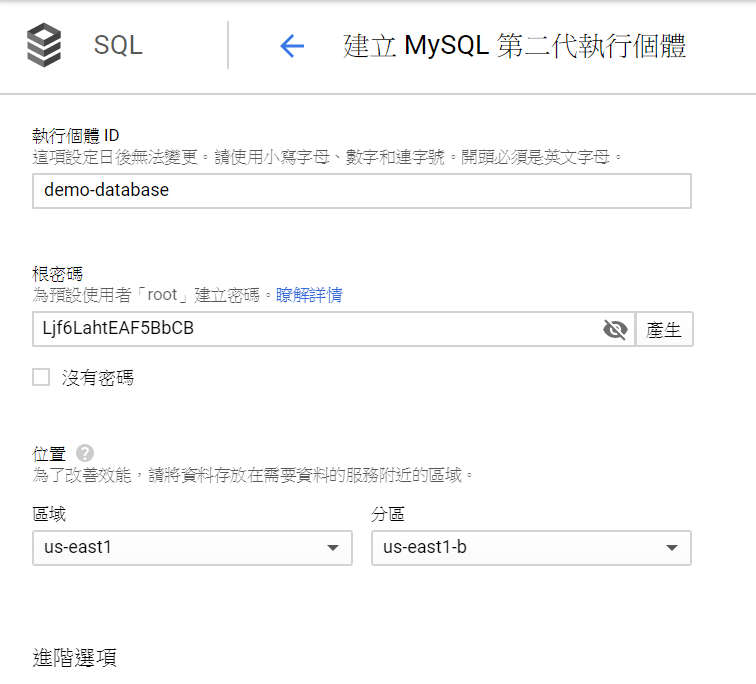This screenshot has height=684, width=756.
Task: Focus the demo-database instance ID field
Action: coord(362,191)
